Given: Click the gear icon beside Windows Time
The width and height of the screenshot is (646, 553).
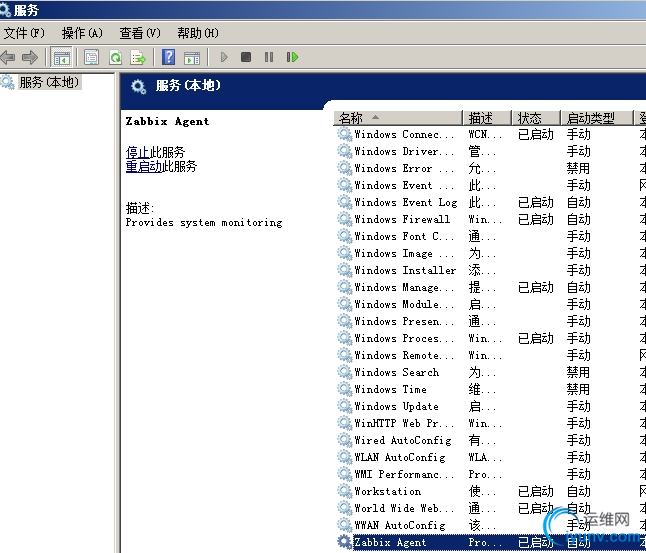Looking at the screenshot, I should point(344,389).
